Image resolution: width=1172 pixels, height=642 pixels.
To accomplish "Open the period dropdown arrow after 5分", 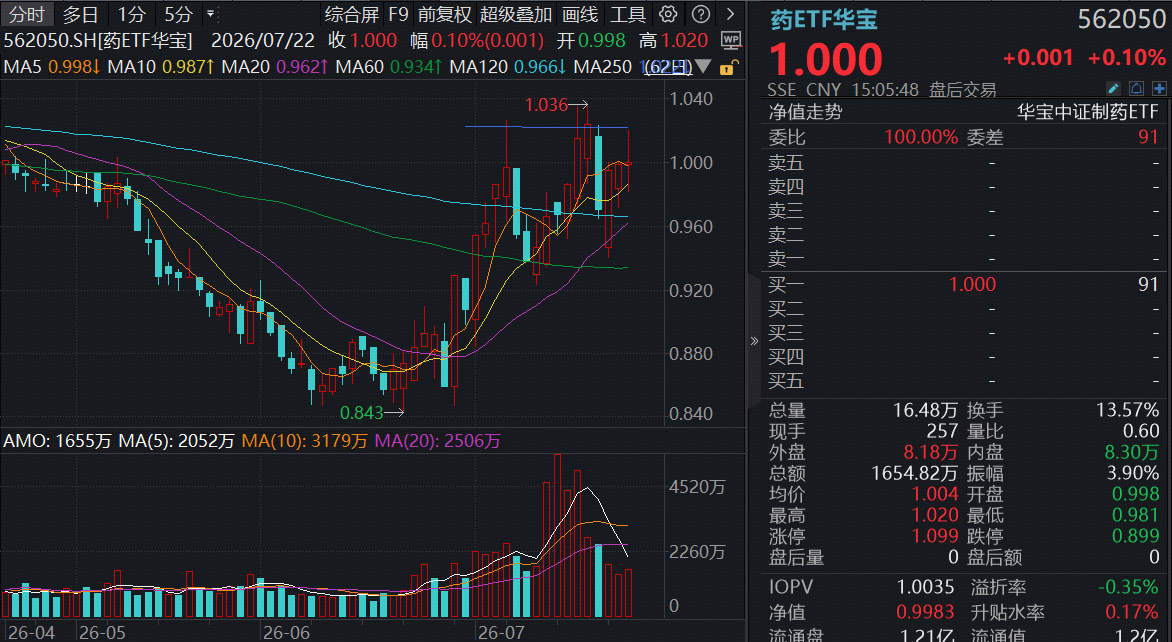I will click(210, 13).
